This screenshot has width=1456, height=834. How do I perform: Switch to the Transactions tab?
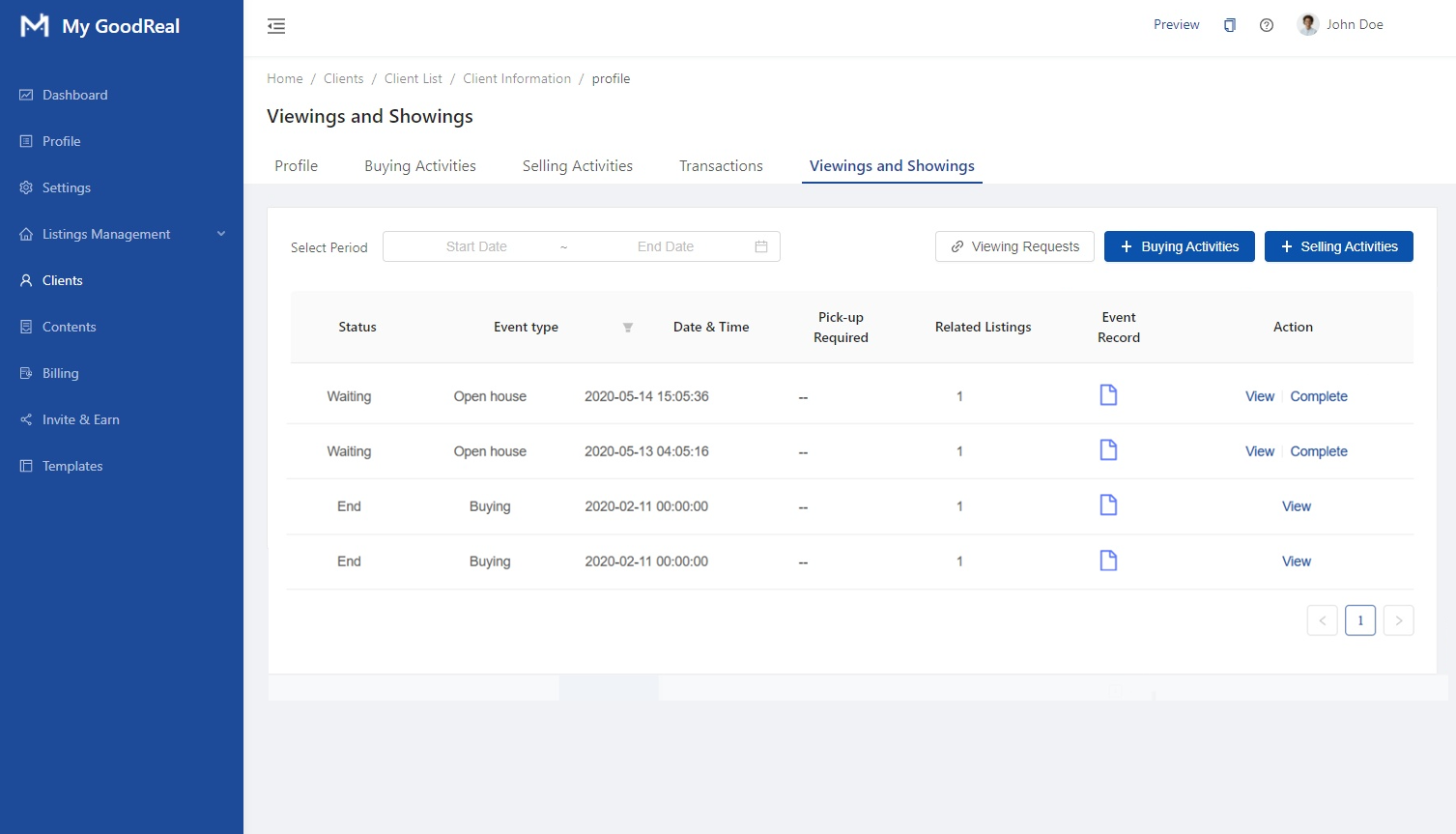pos(721,166)
